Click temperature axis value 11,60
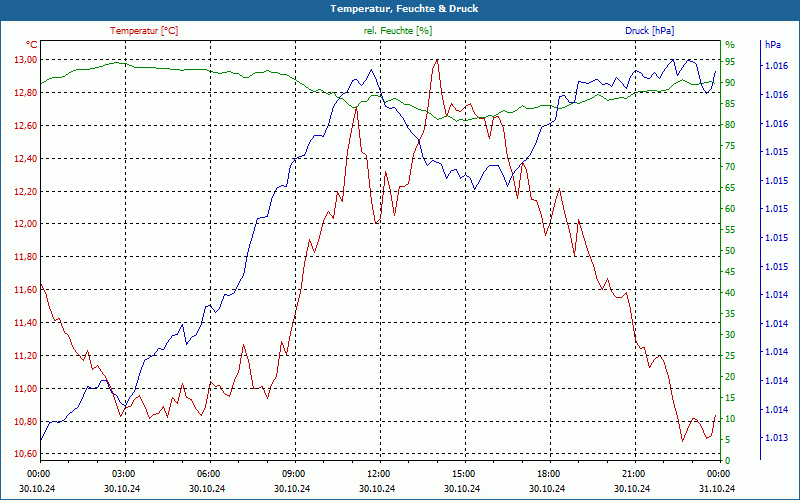800x500 pixels. coord(24,289)
